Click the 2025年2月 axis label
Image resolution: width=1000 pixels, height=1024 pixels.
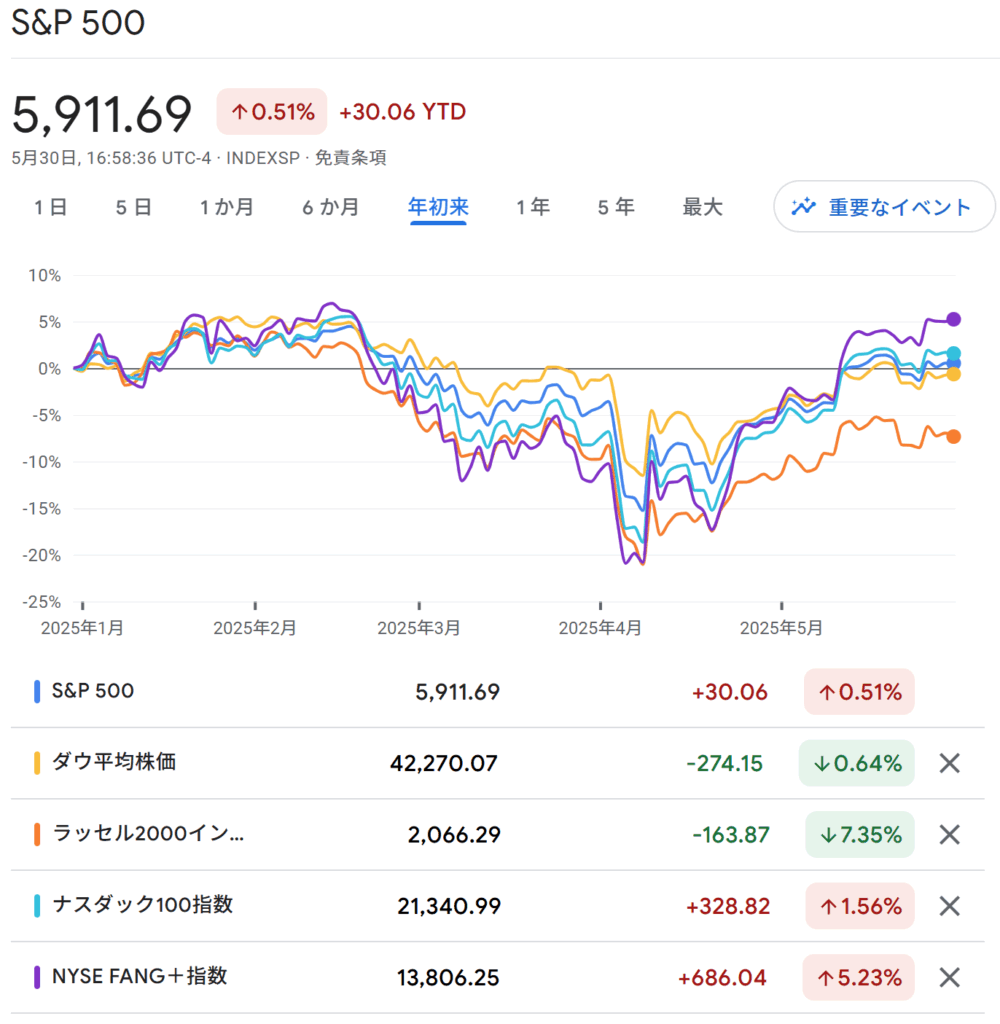(x=255, y=628)
